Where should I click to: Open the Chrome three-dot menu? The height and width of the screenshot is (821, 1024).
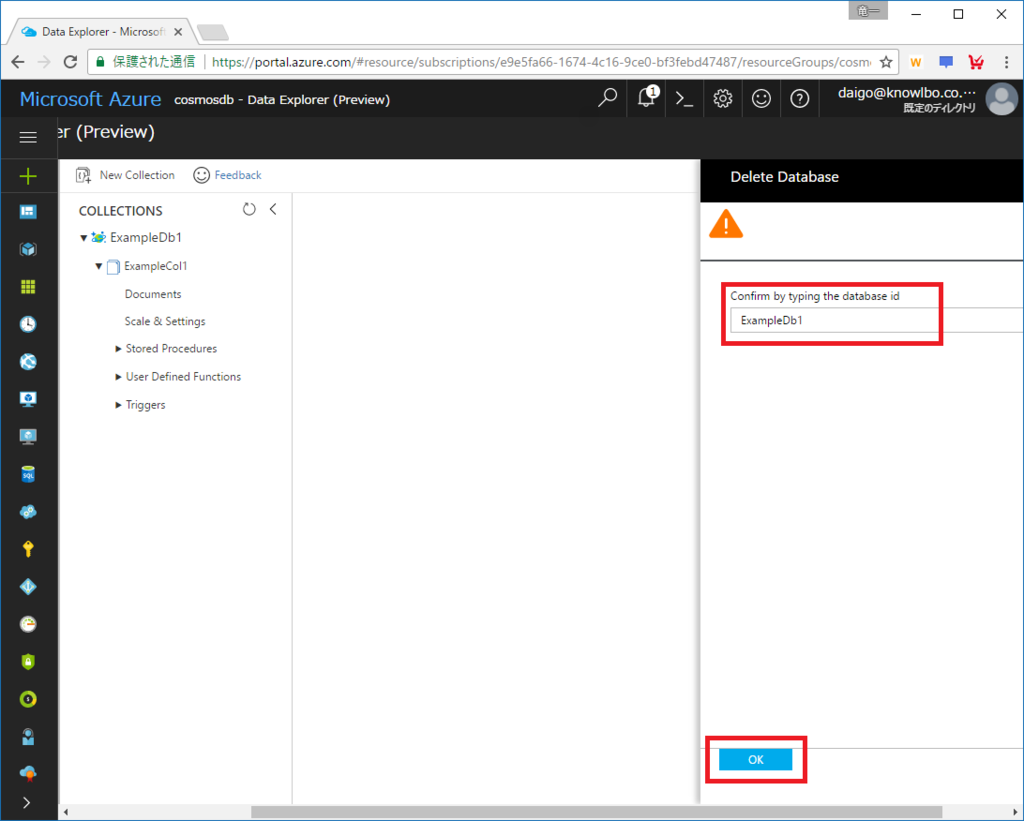[1006, 62]
